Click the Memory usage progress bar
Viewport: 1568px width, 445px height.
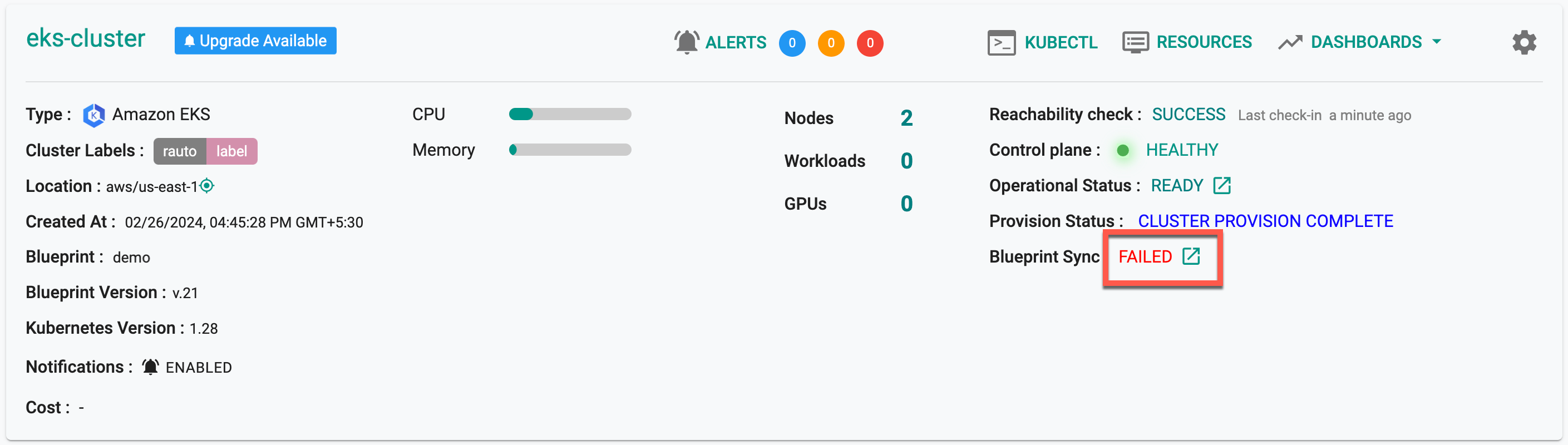click(x=570, y=150)
